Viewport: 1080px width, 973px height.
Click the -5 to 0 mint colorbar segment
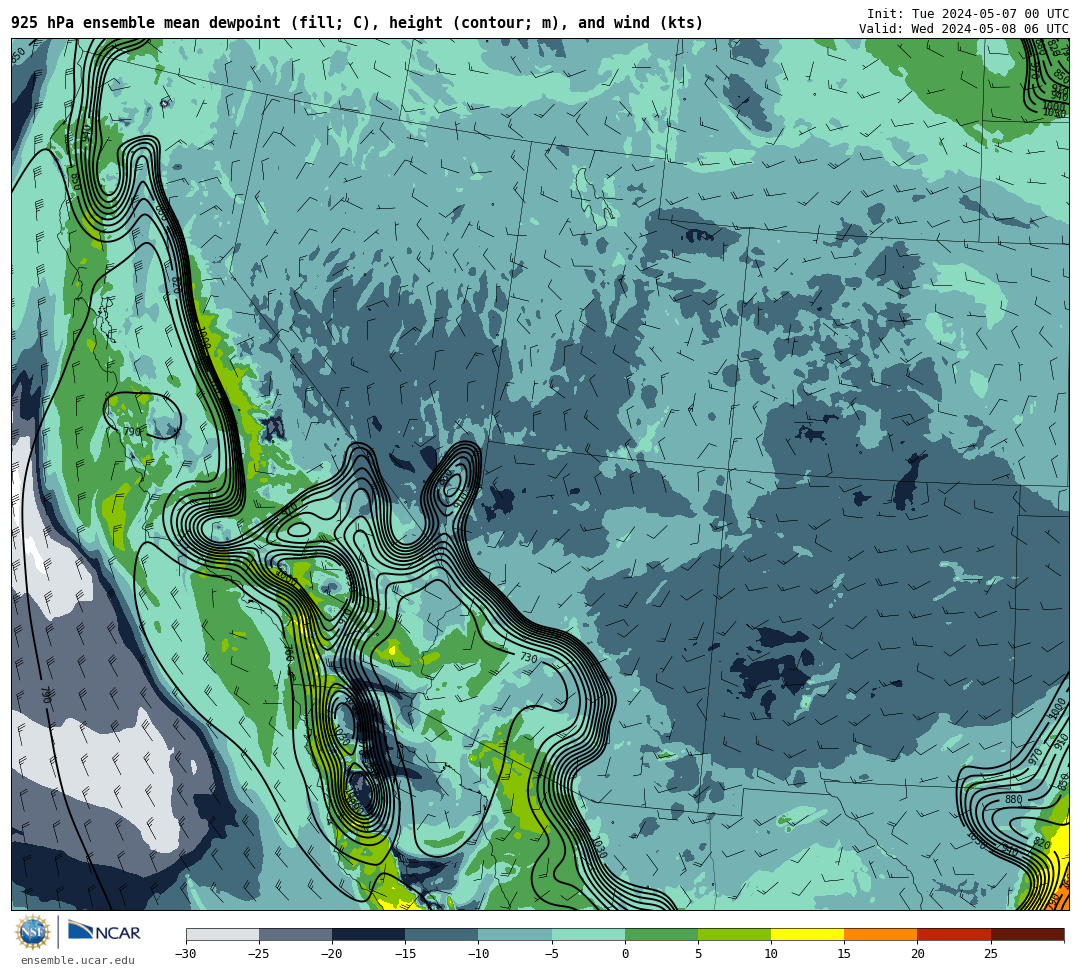(x=588, y=934)
